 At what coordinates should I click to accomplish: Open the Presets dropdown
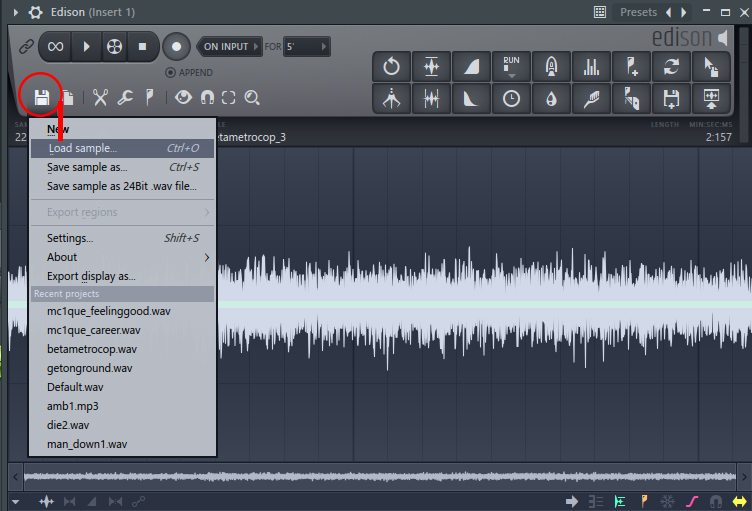point(638,12)
